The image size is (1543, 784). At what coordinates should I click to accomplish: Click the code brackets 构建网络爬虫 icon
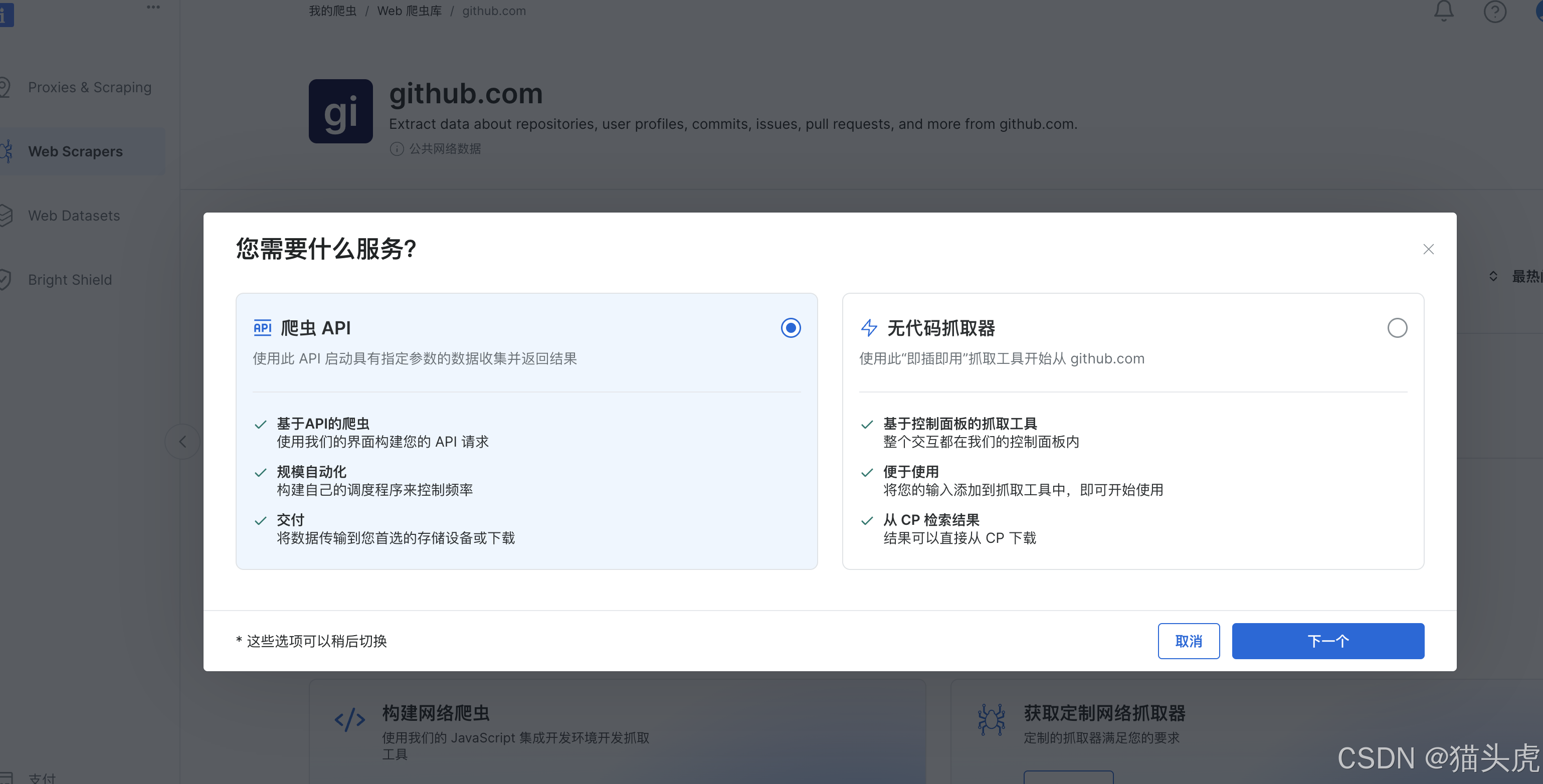tap(350, 719)
